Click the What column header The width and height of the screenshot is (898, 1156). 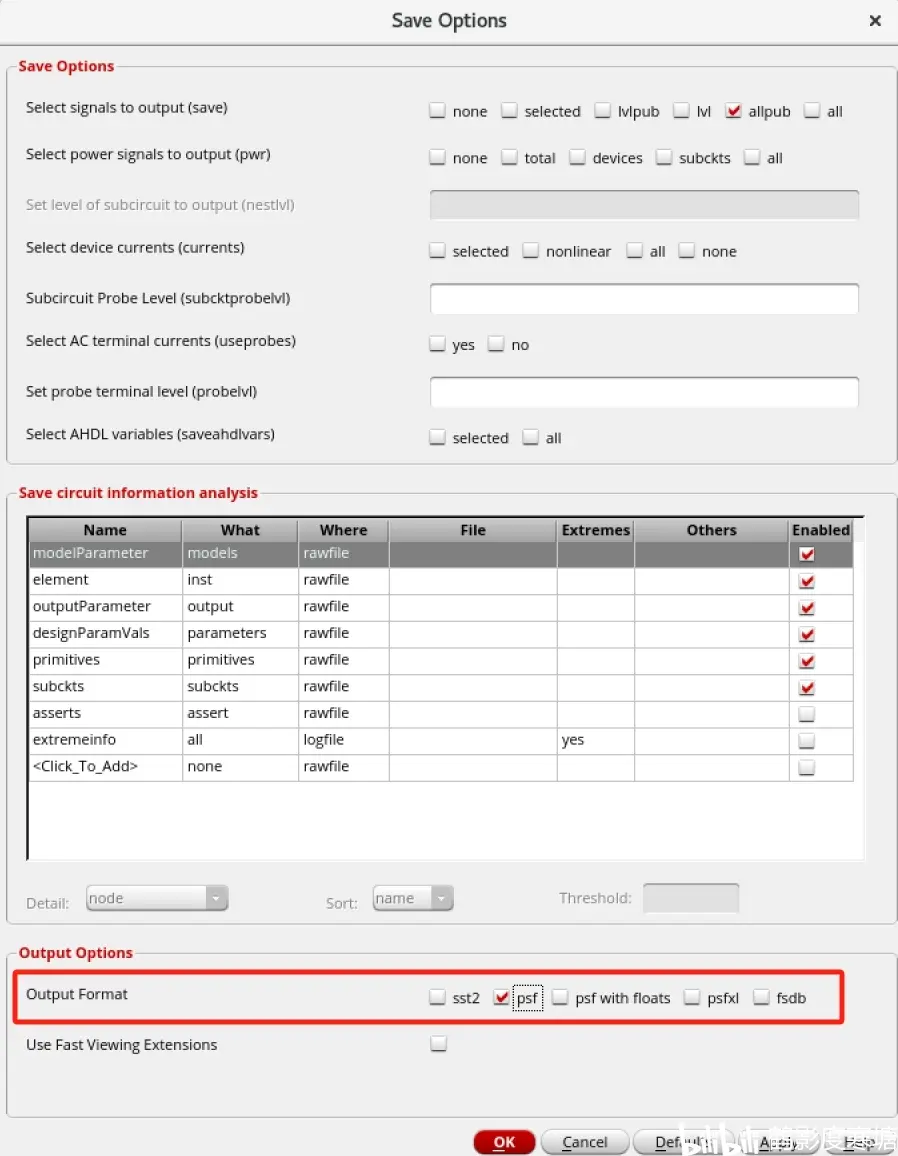[x=240, y=530]
